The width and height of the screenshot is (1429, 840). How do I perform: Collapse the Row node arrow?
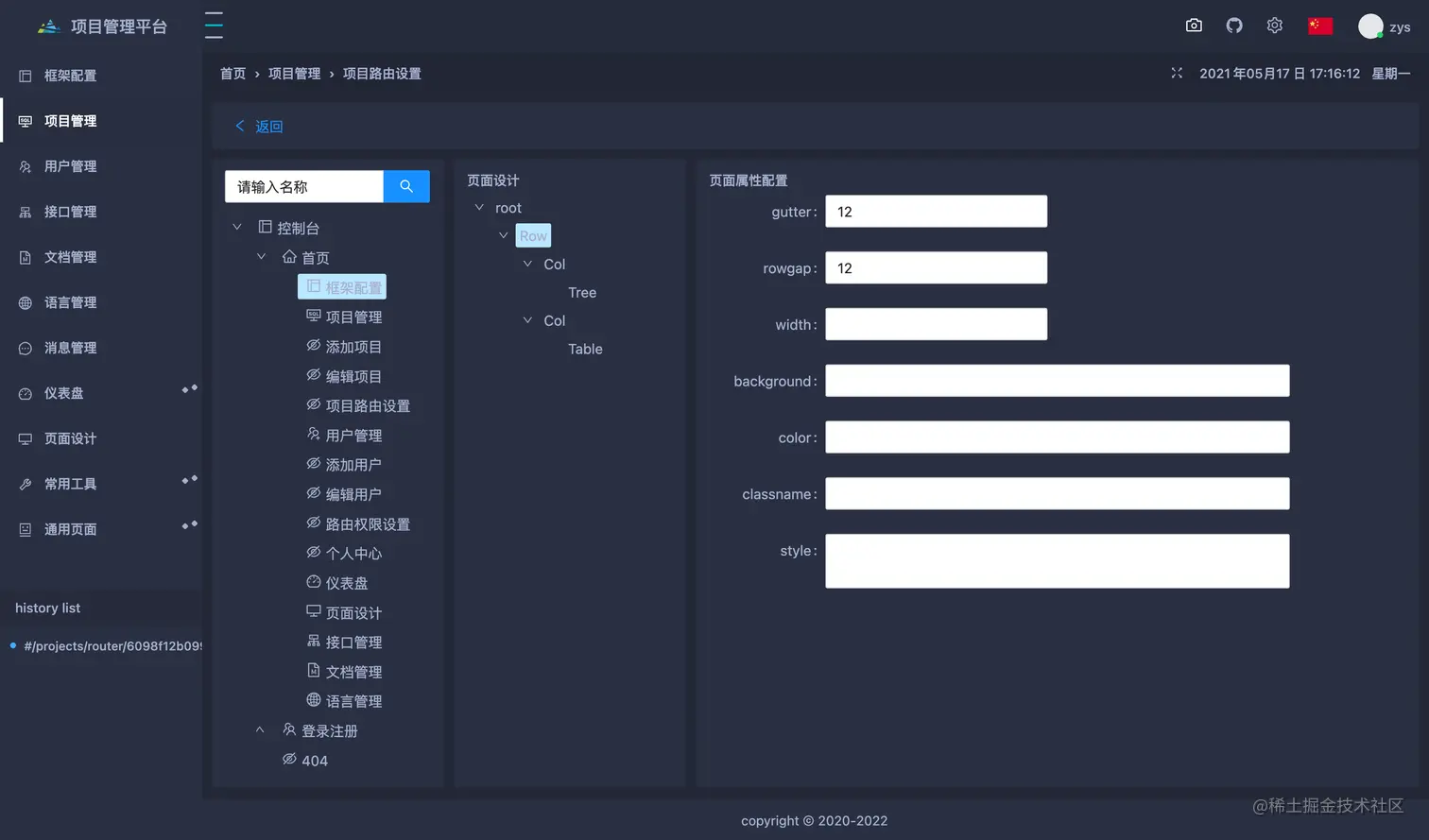pyautogui.click(x=504, y=235)
